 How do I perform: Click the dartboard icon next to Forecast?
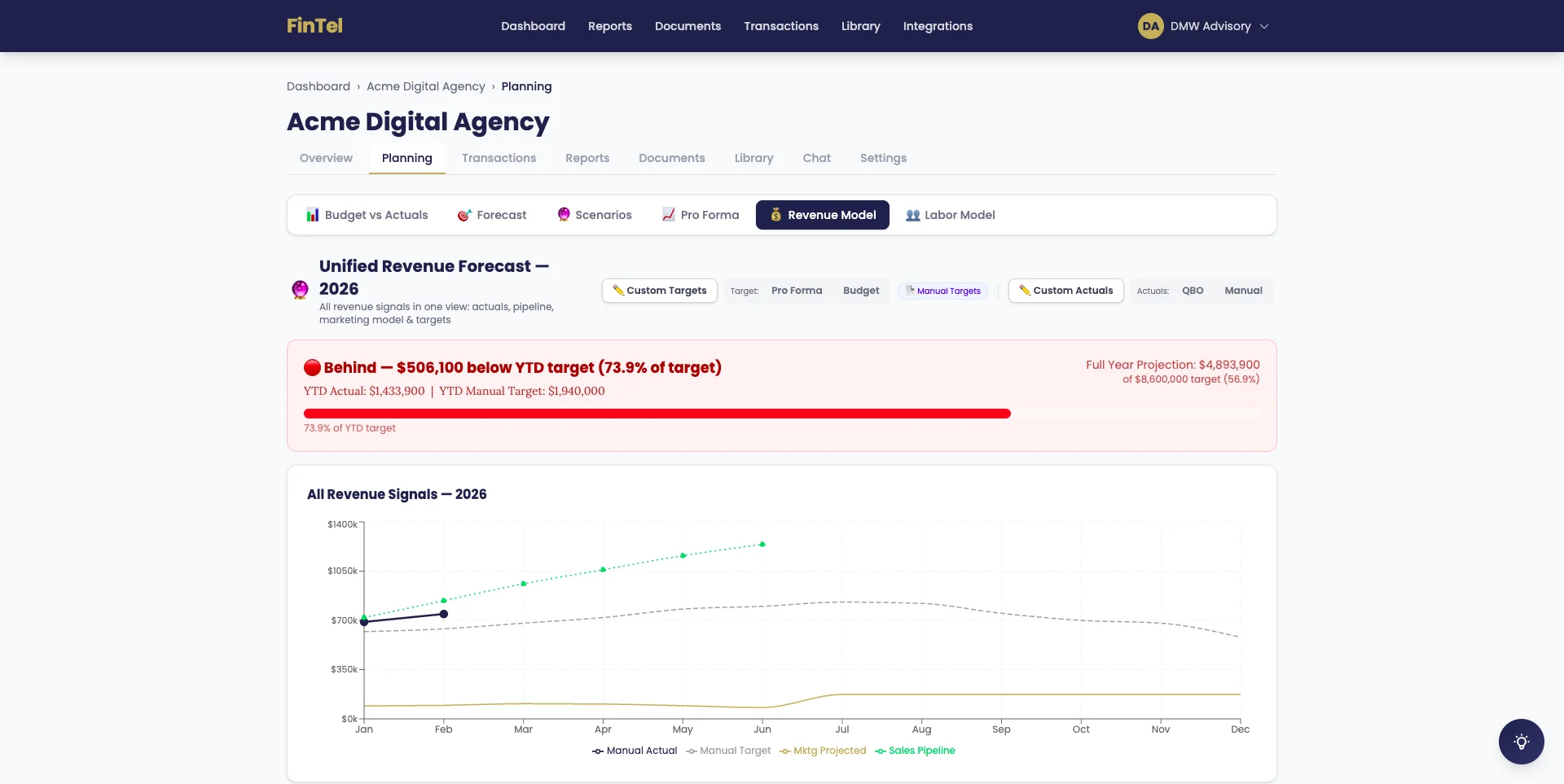click(465, 215)
